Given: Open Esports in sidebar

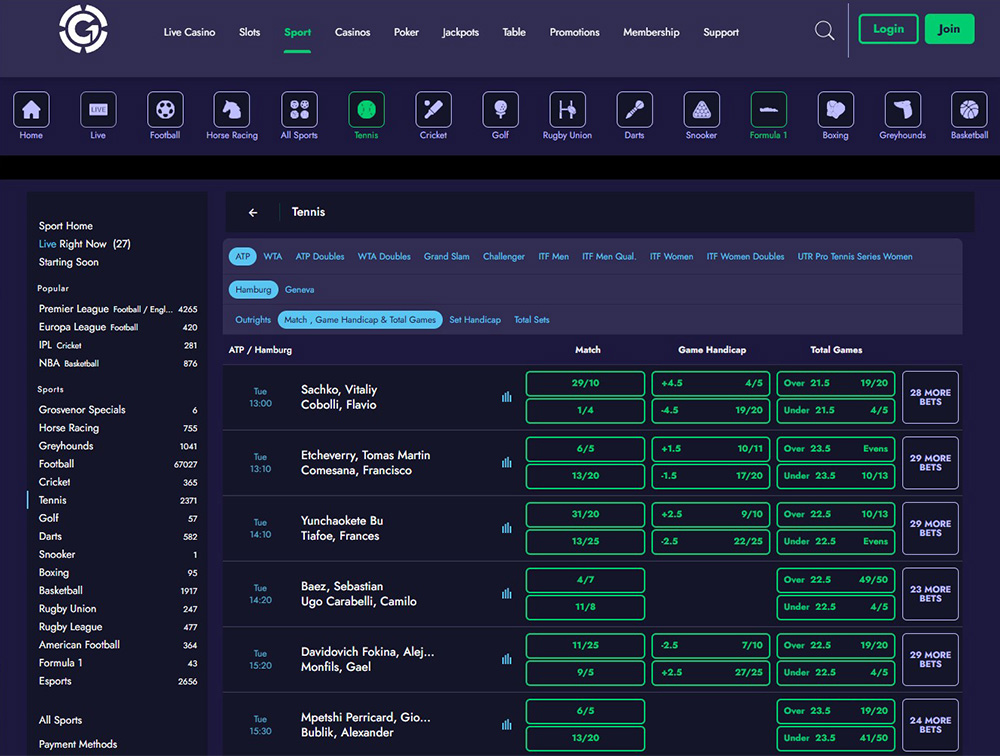Looking at the screenshot, I should [118, 681].
